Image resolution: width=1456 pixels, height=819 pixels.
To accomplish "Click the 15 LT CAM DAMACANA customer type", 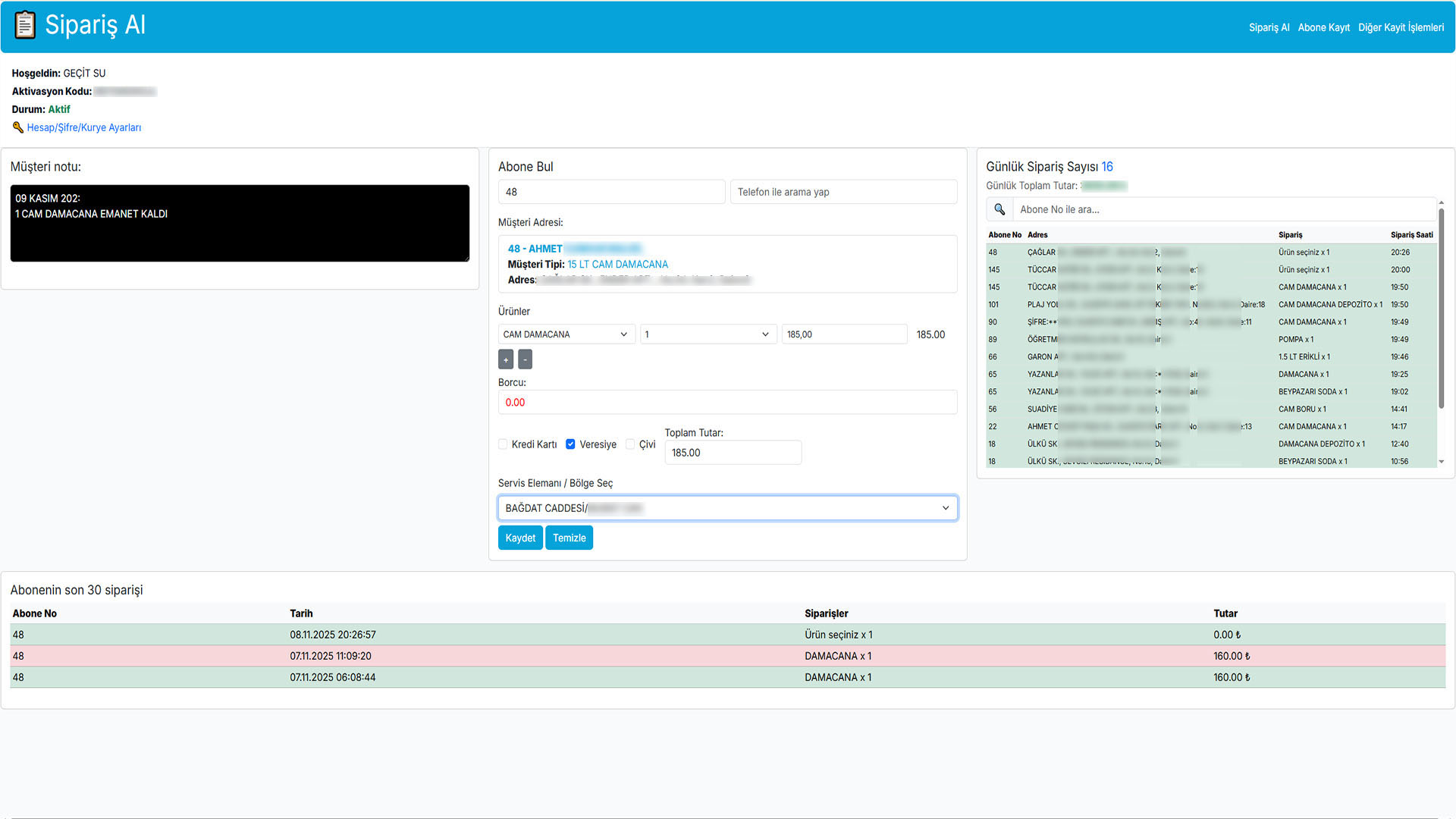I will point(617,265).
